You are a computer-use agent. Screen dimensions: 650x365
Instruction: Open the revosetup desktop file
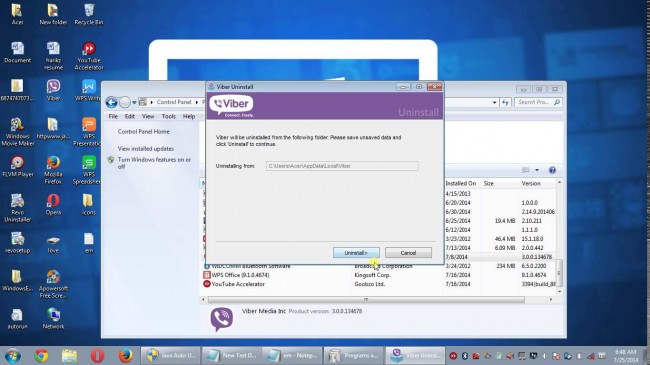pos(17,243)
